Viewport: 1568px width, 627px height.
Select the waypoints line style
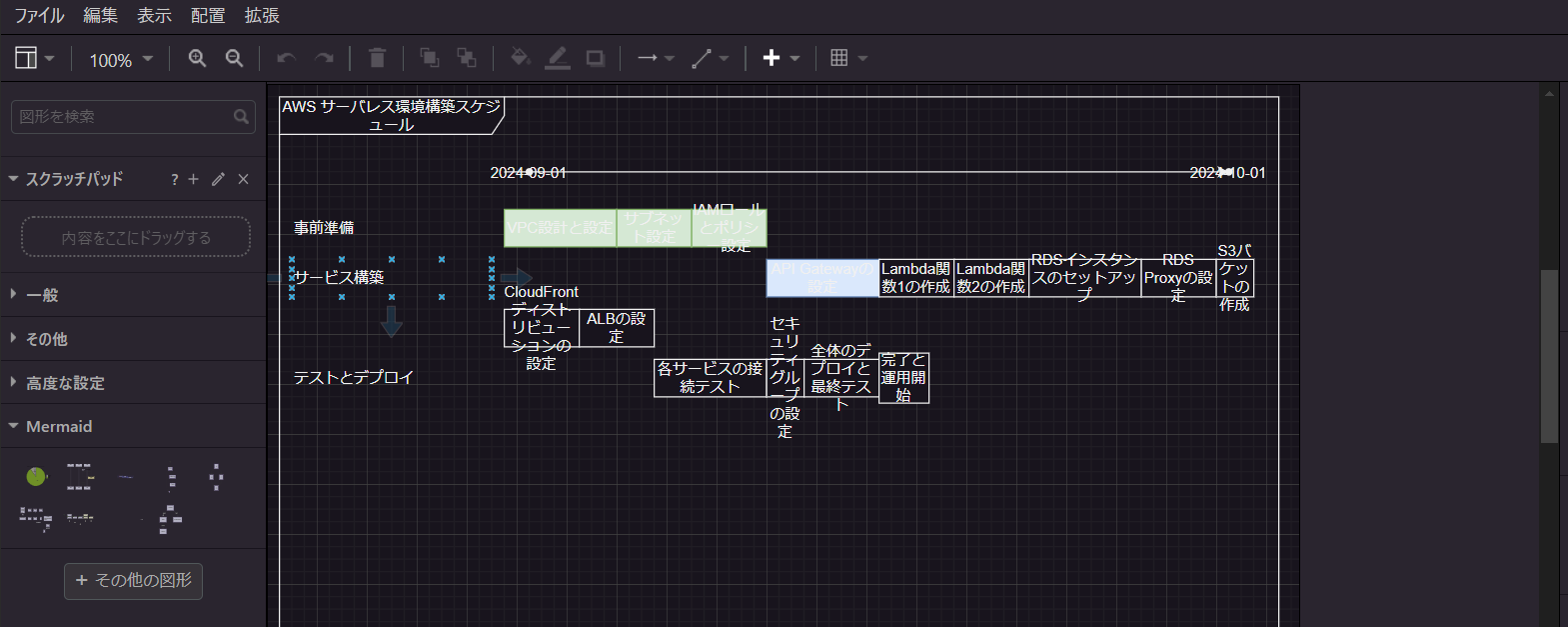coord(702,58)
